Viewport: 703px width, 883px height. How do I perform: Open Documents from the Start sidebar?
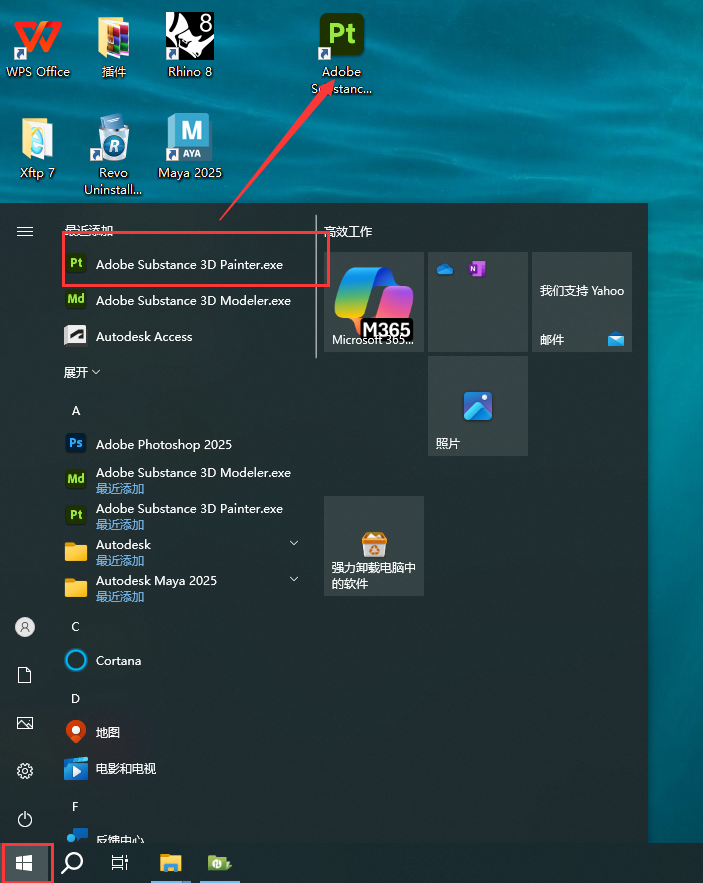(x=25, y=675)
